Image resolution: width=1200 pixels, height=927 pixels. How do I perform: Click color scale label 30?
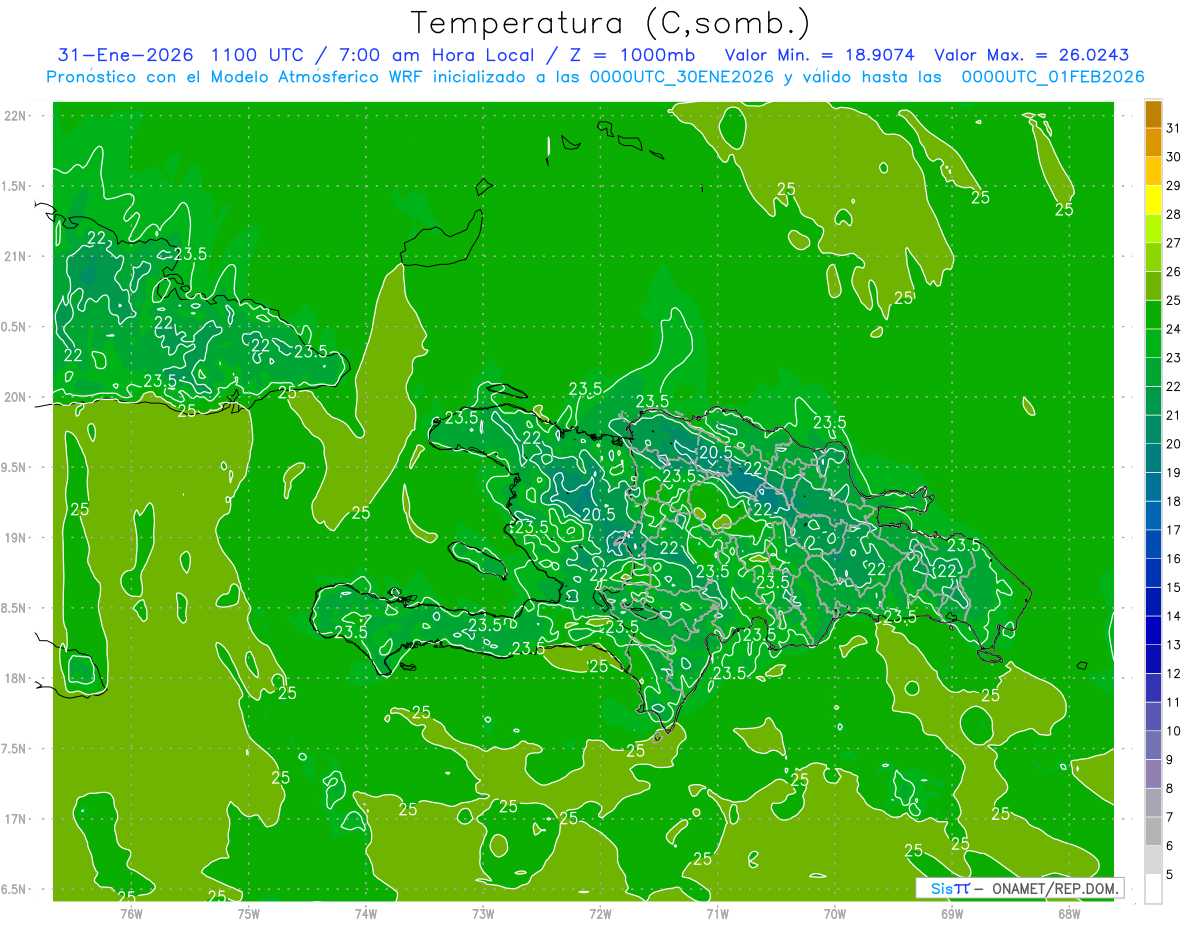pyautogui.click(x=1174, y=157)
